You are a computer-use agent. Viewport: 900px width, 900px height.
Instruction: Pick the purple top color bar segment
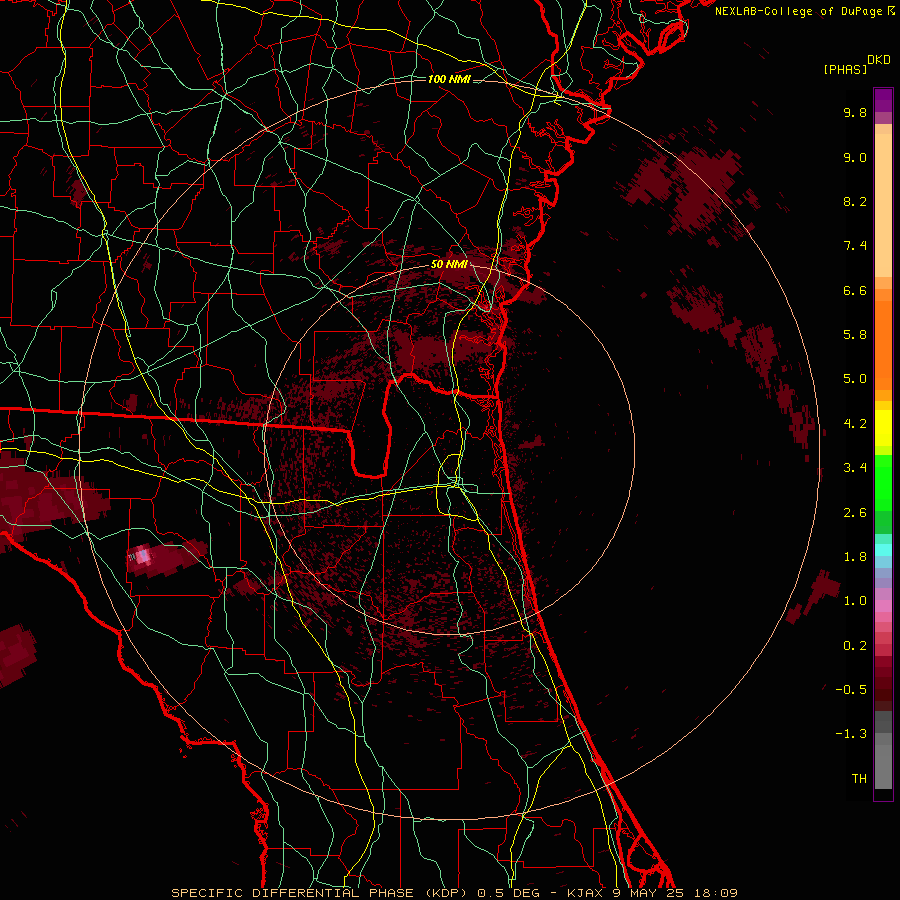(x=883, y=100)
